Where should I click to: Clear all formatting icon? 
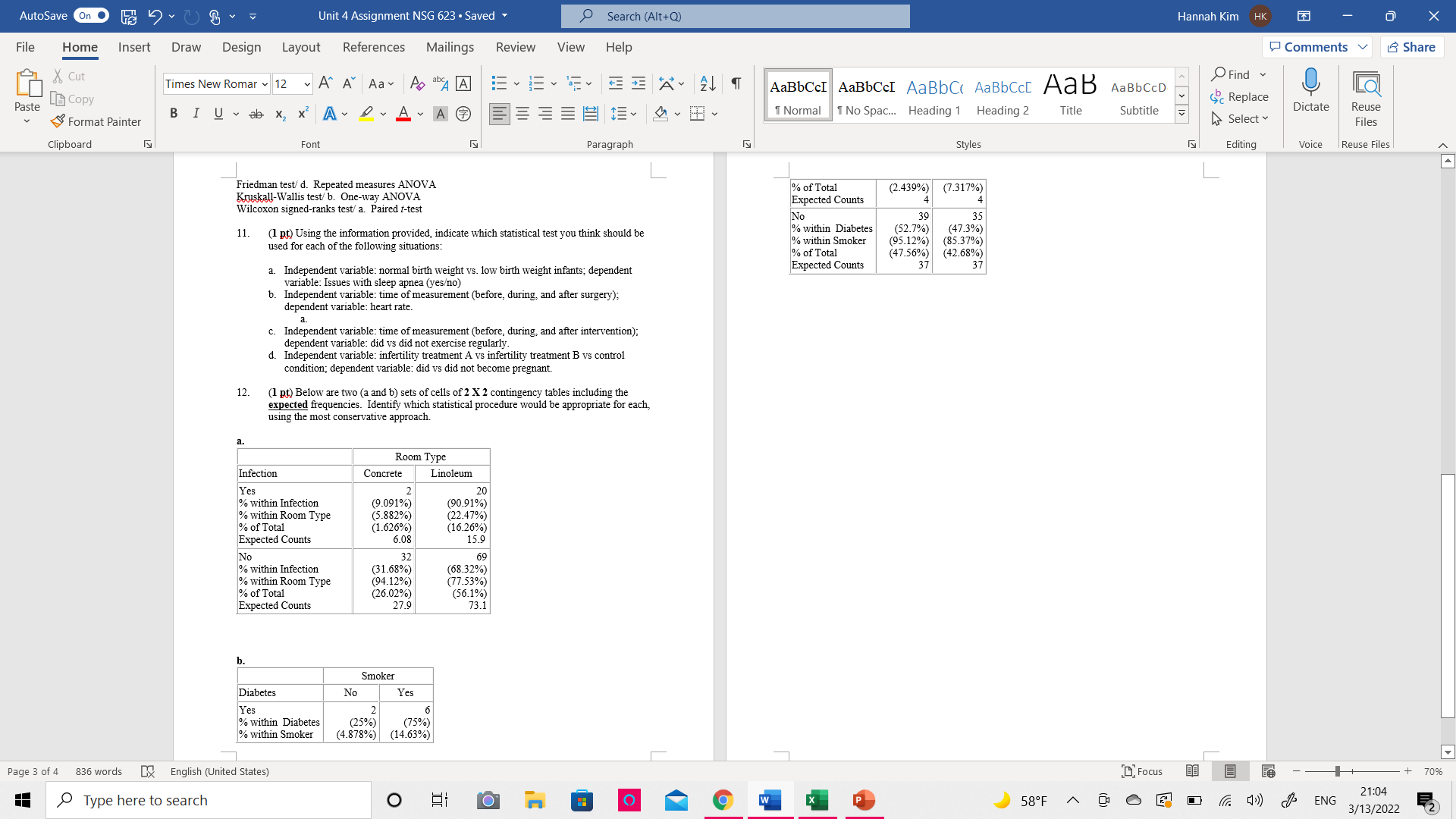416,83
